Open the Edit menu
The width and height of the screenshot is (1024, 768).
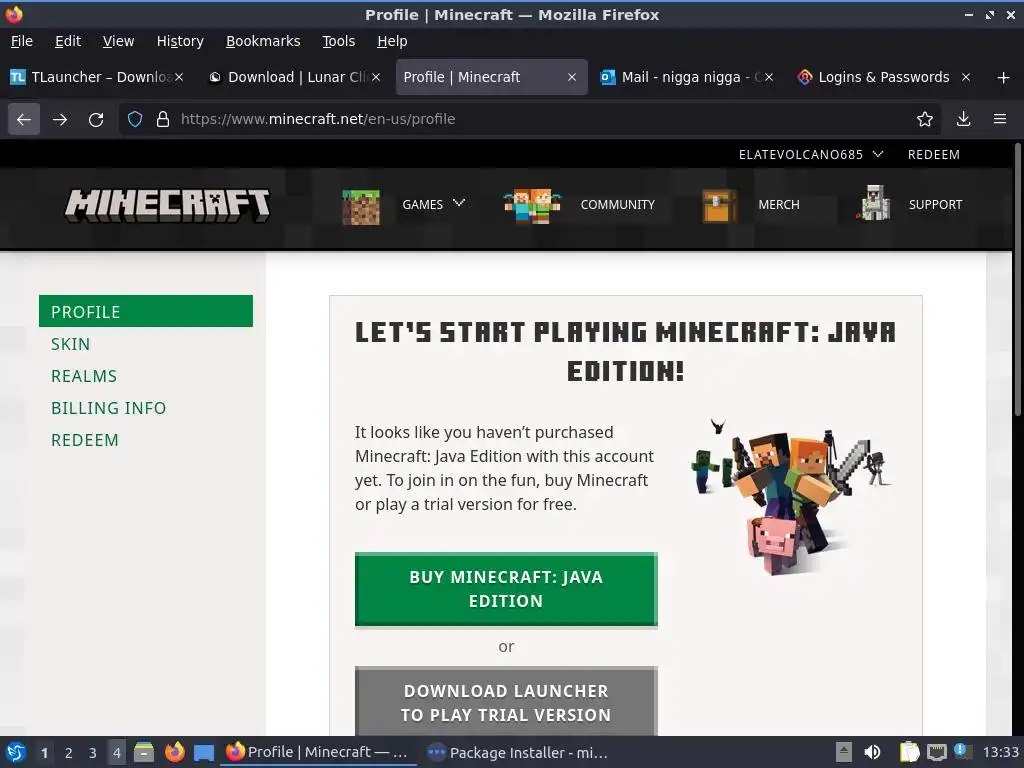[x=68, y=41]
